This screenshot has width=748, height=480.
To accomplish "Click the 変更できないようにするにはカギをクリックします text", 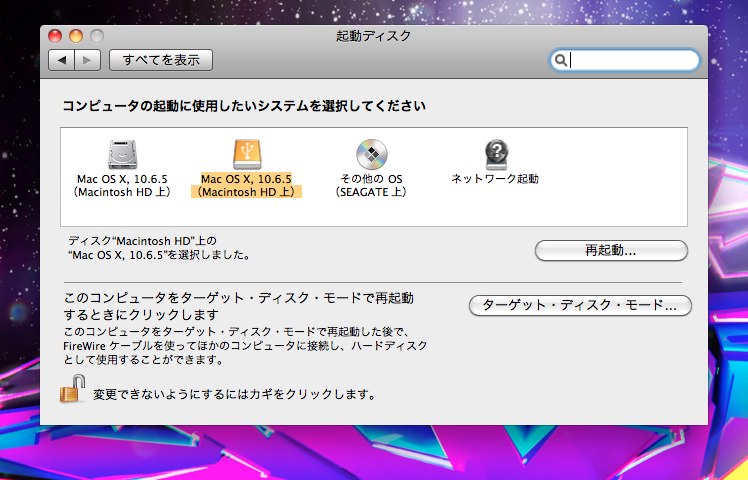I will click(x=234, y=395).
